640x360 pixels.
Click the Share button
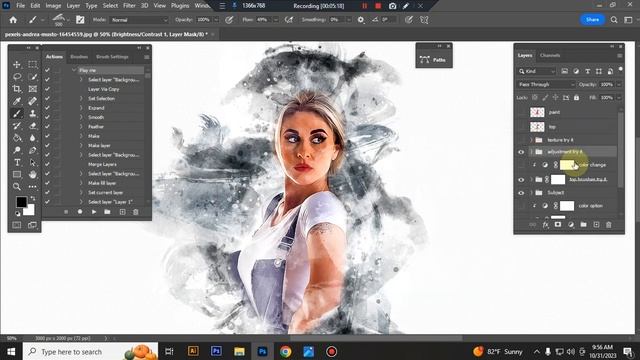point(592,20)
